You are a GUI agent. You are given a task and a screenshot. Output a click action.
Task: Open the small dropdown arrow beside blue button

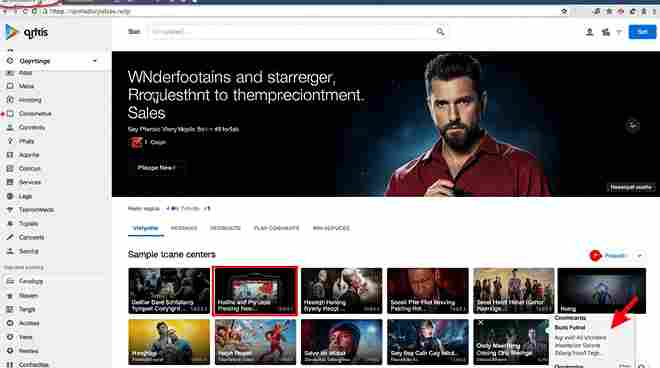(x=619, y=32)
